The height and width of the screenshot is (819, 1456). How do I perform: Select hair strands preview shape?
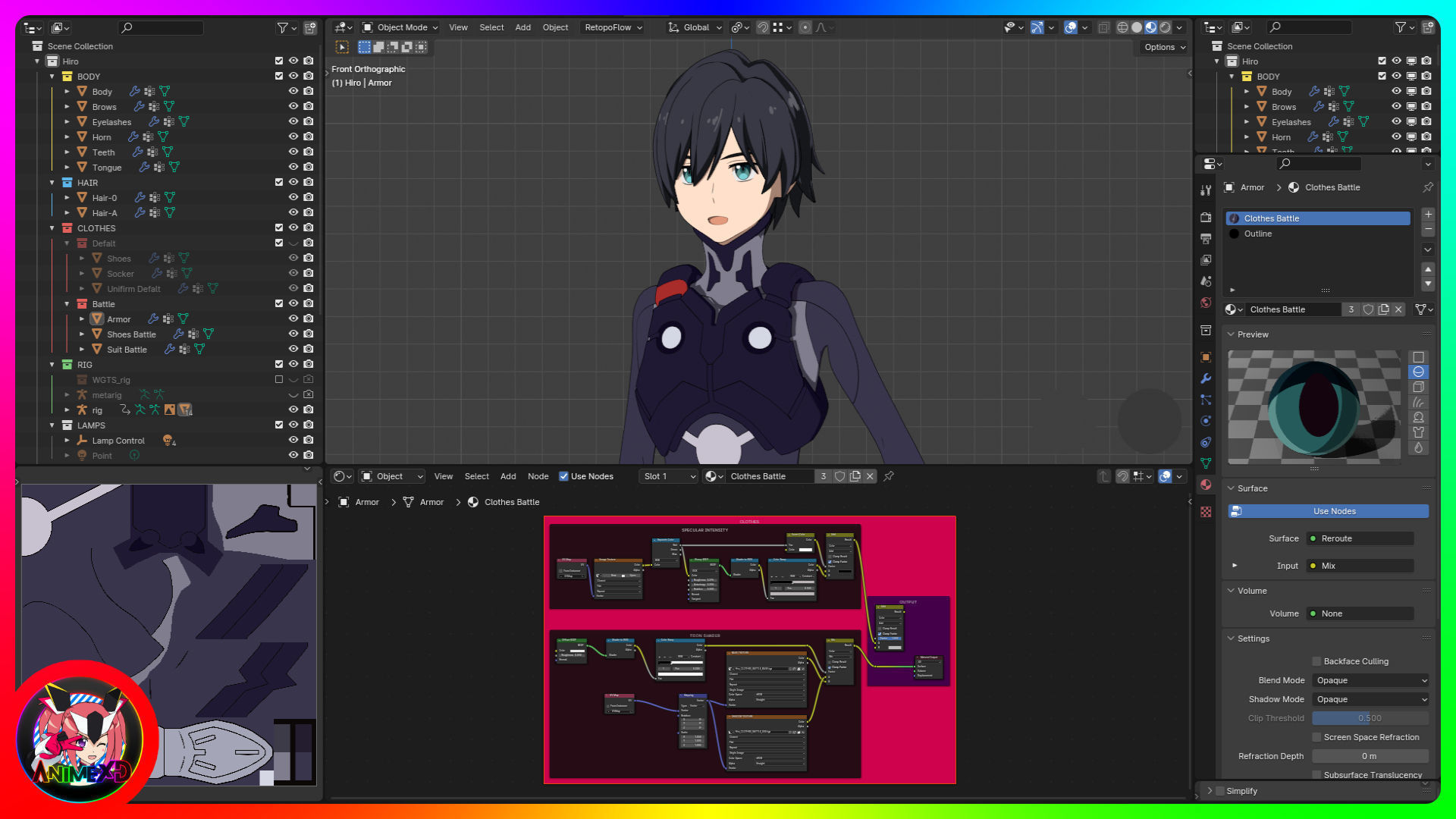point(1418,402)
